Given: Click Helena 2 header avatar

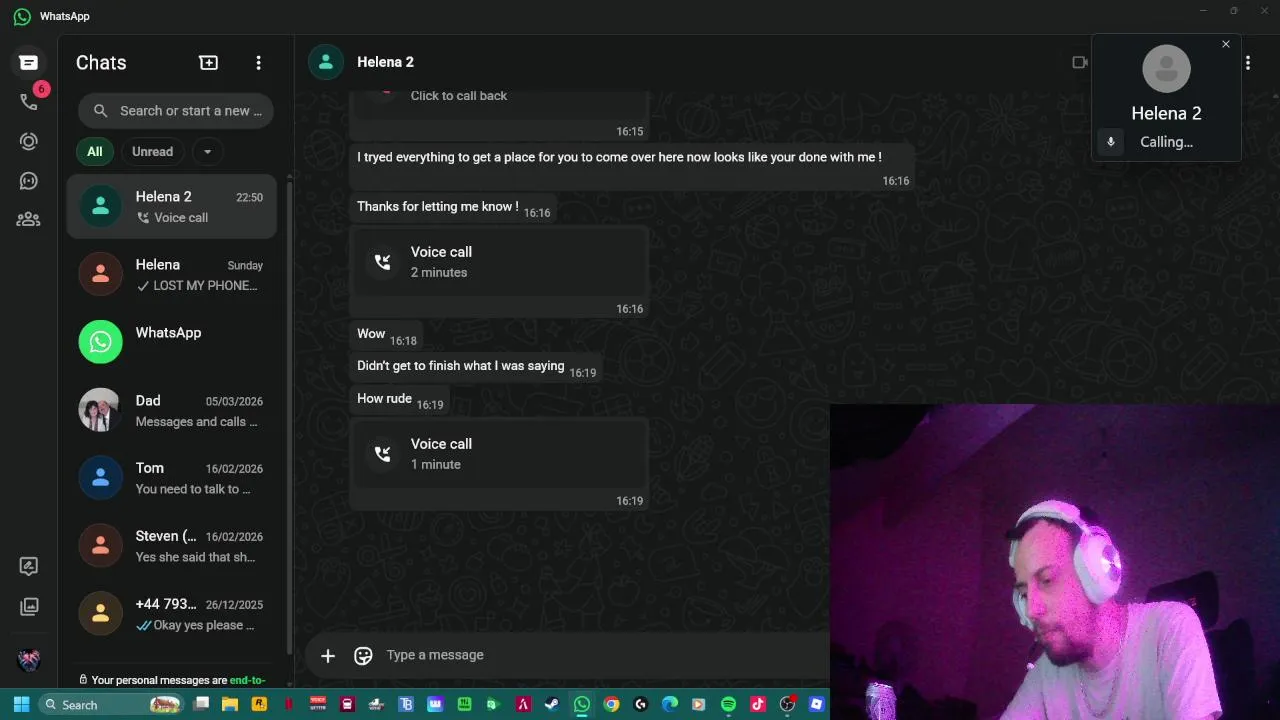Looking at the screenshot, I should point(326,62).
